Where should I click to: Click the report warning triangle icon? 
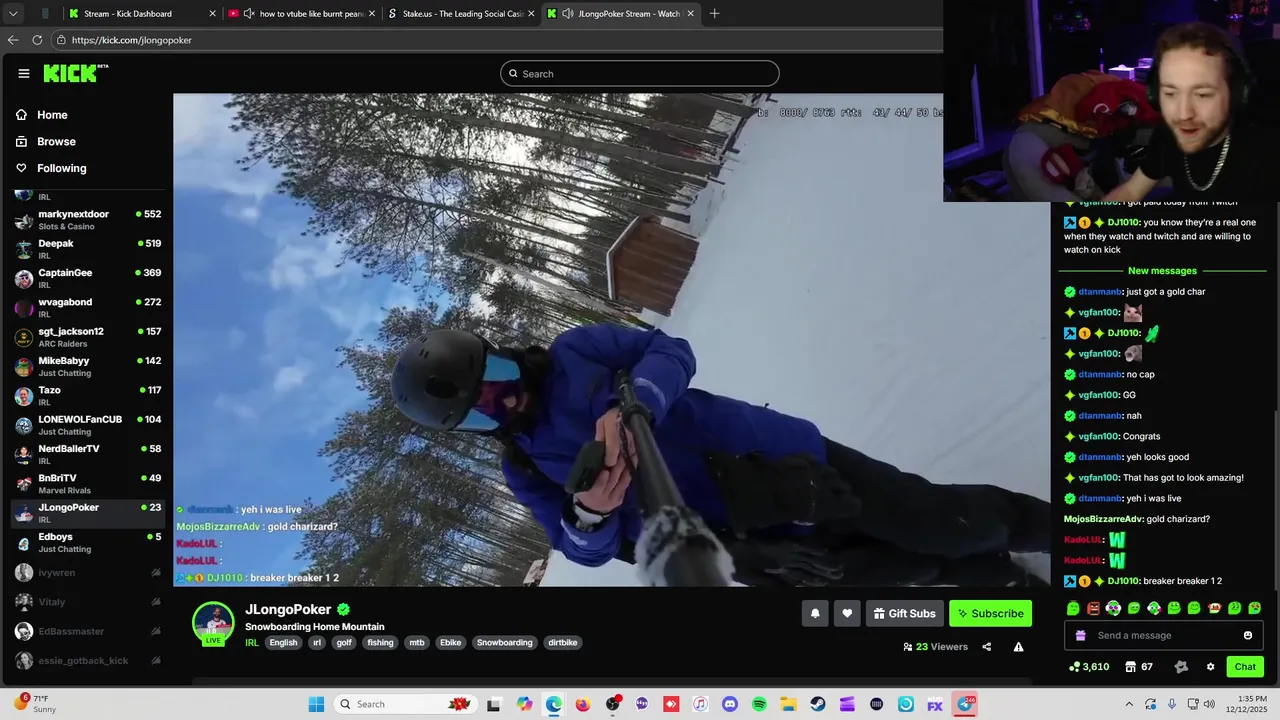tap(1018, 647)
